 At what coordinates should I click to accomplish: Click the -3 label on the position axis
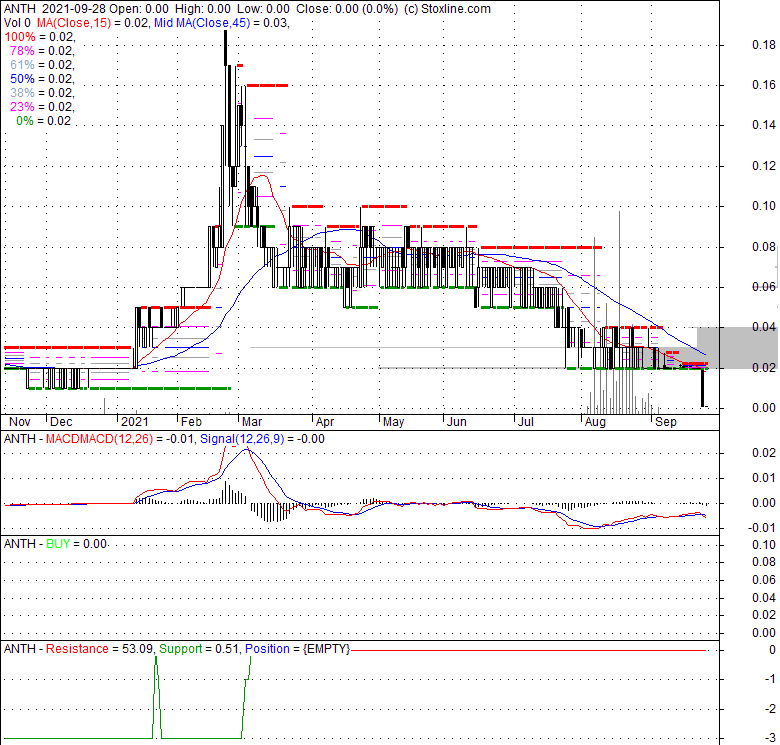[x=770, y=738]
